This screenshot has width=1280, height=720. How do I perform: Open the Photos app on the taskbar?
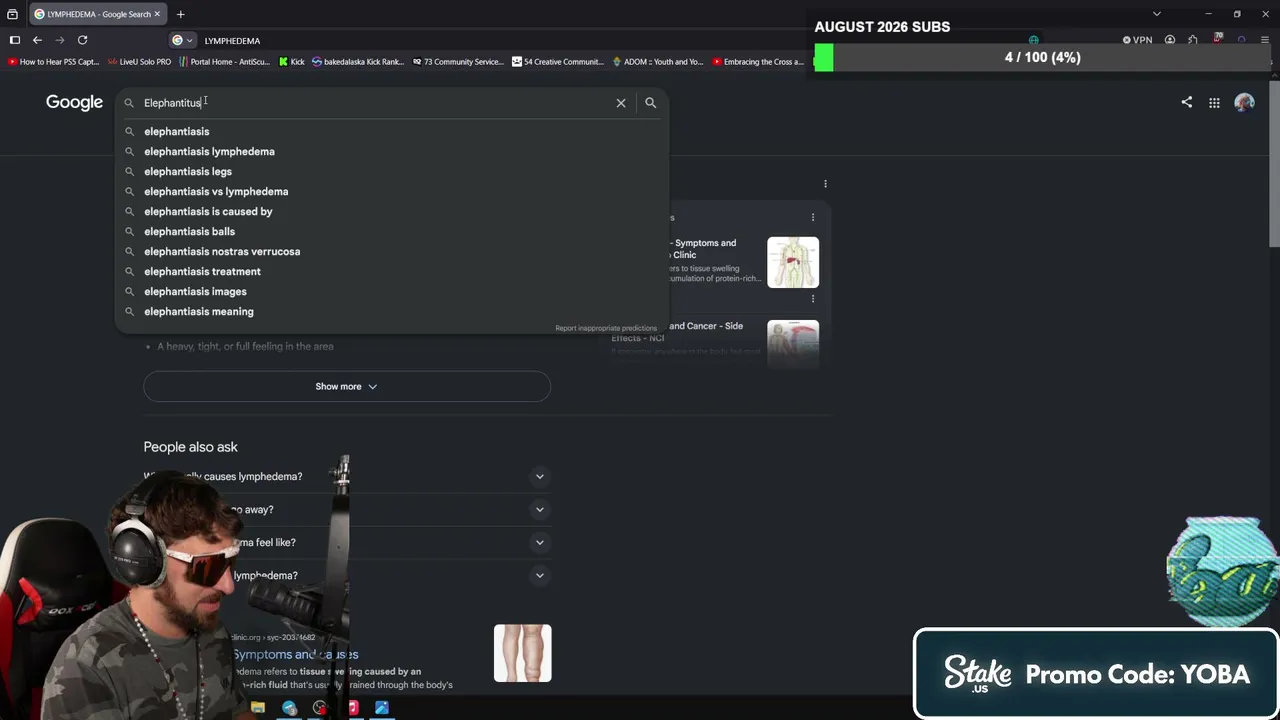[x=382, y=708]
